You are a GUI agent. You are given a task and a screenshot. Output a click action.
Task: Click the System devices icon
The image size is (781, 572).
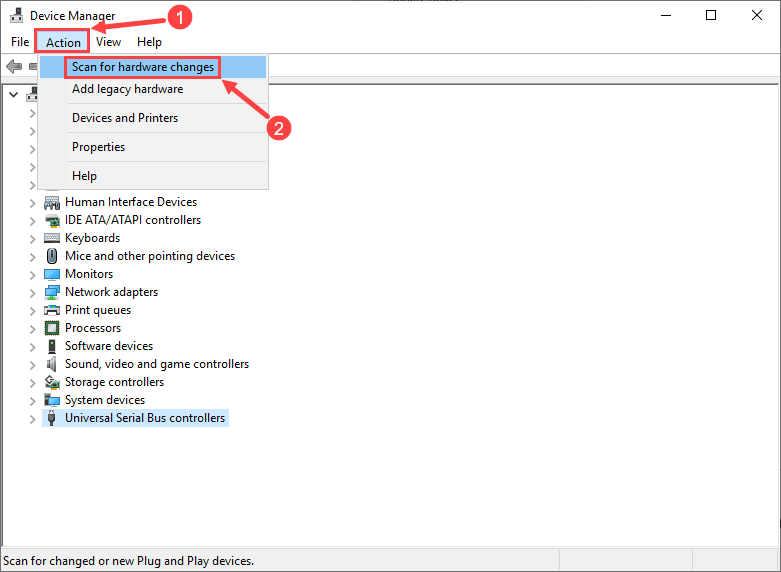tap(52, 400)
